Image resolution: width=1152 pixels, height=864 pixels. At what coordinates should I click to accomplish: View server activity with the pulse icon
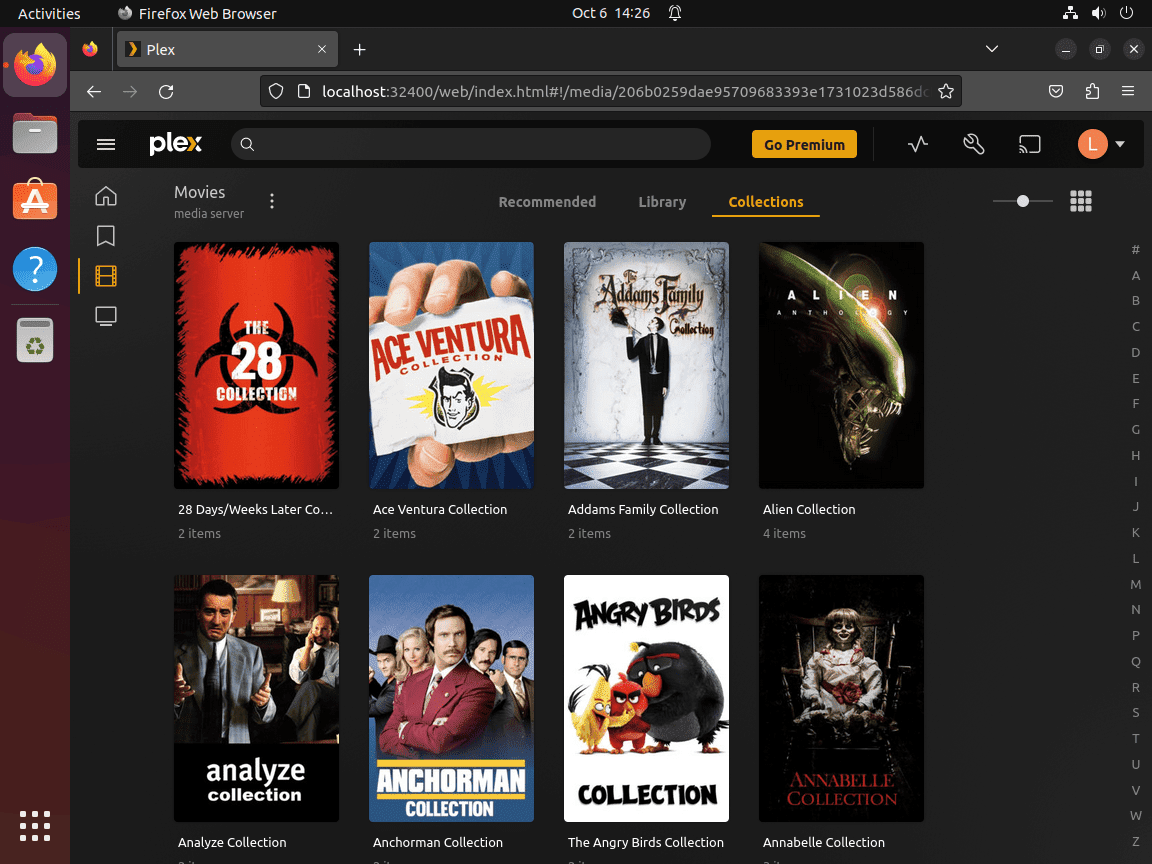(x=917, y=143)
